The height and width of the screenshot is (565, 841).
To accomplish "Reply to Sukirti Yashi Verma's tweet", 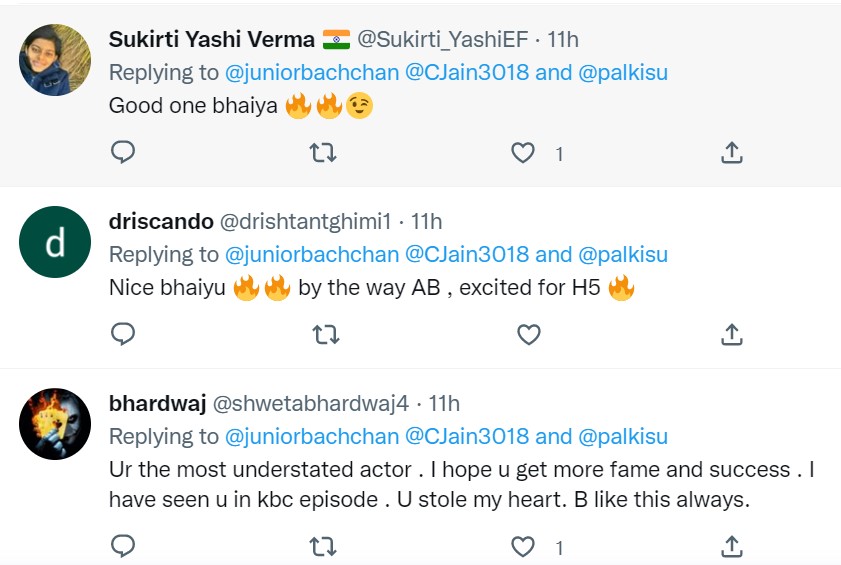I will [x=123, y=152].
